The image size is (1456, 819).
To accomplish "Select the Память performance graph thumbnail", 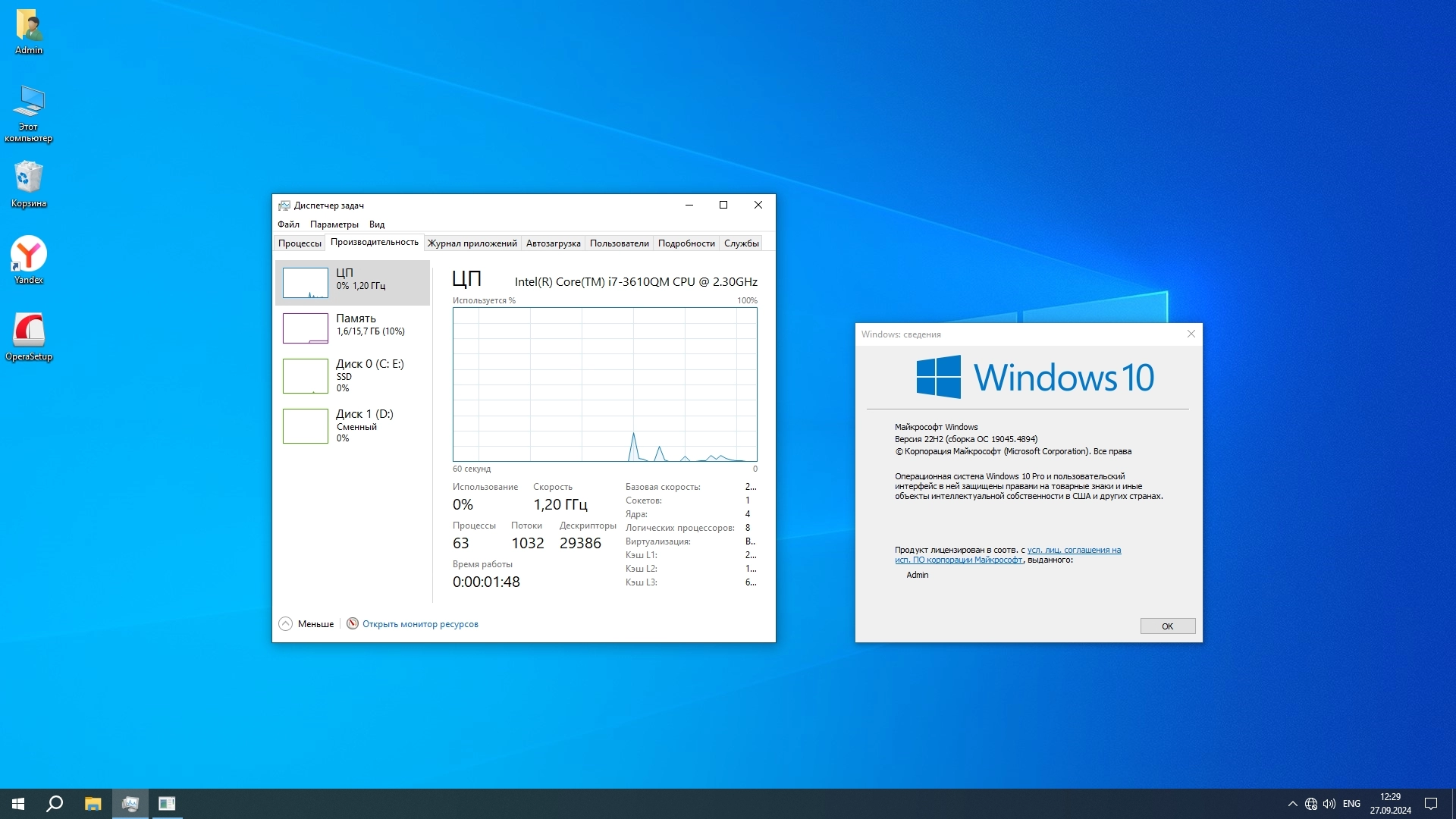I will tap(305, 328).
